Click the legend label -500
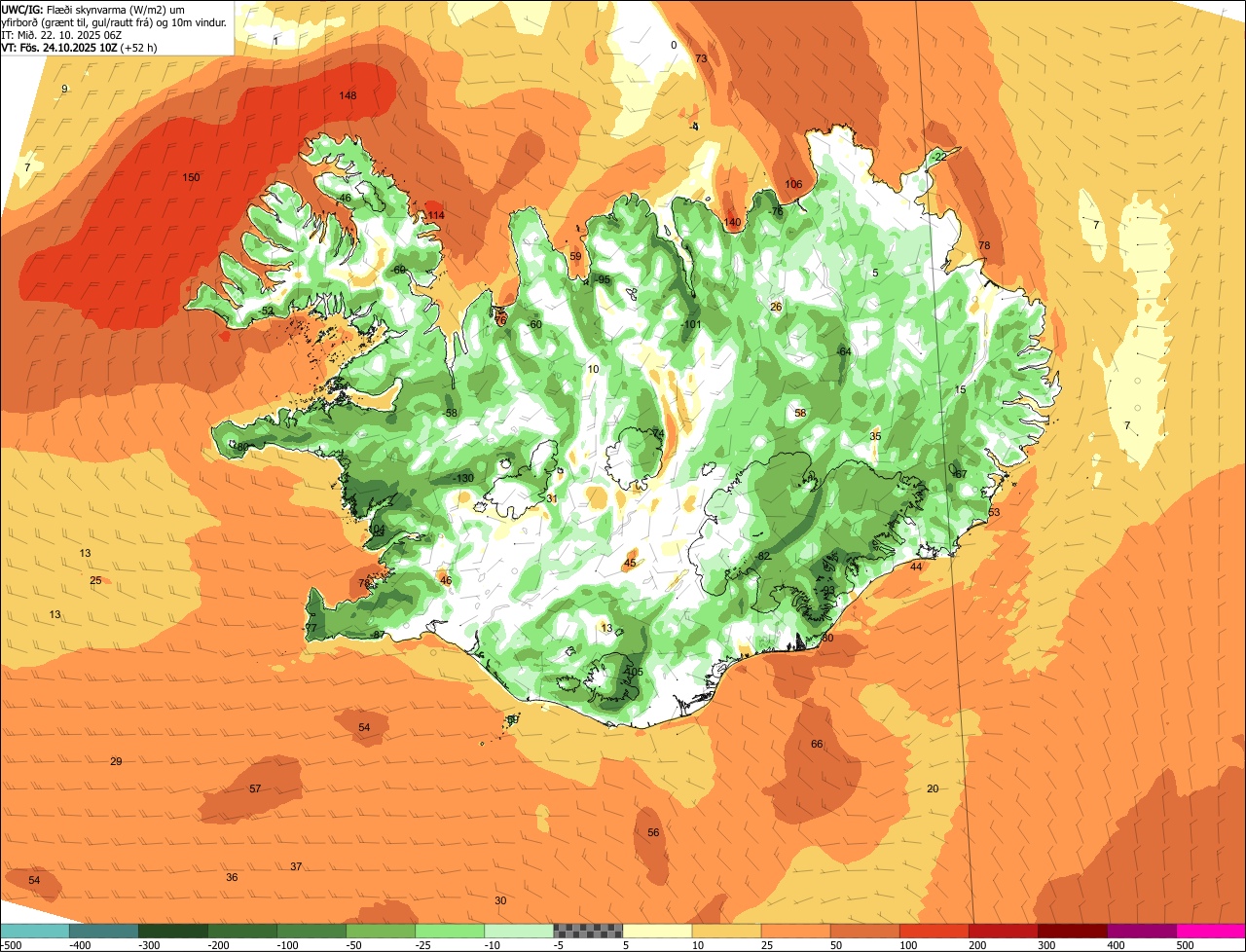 12,945
